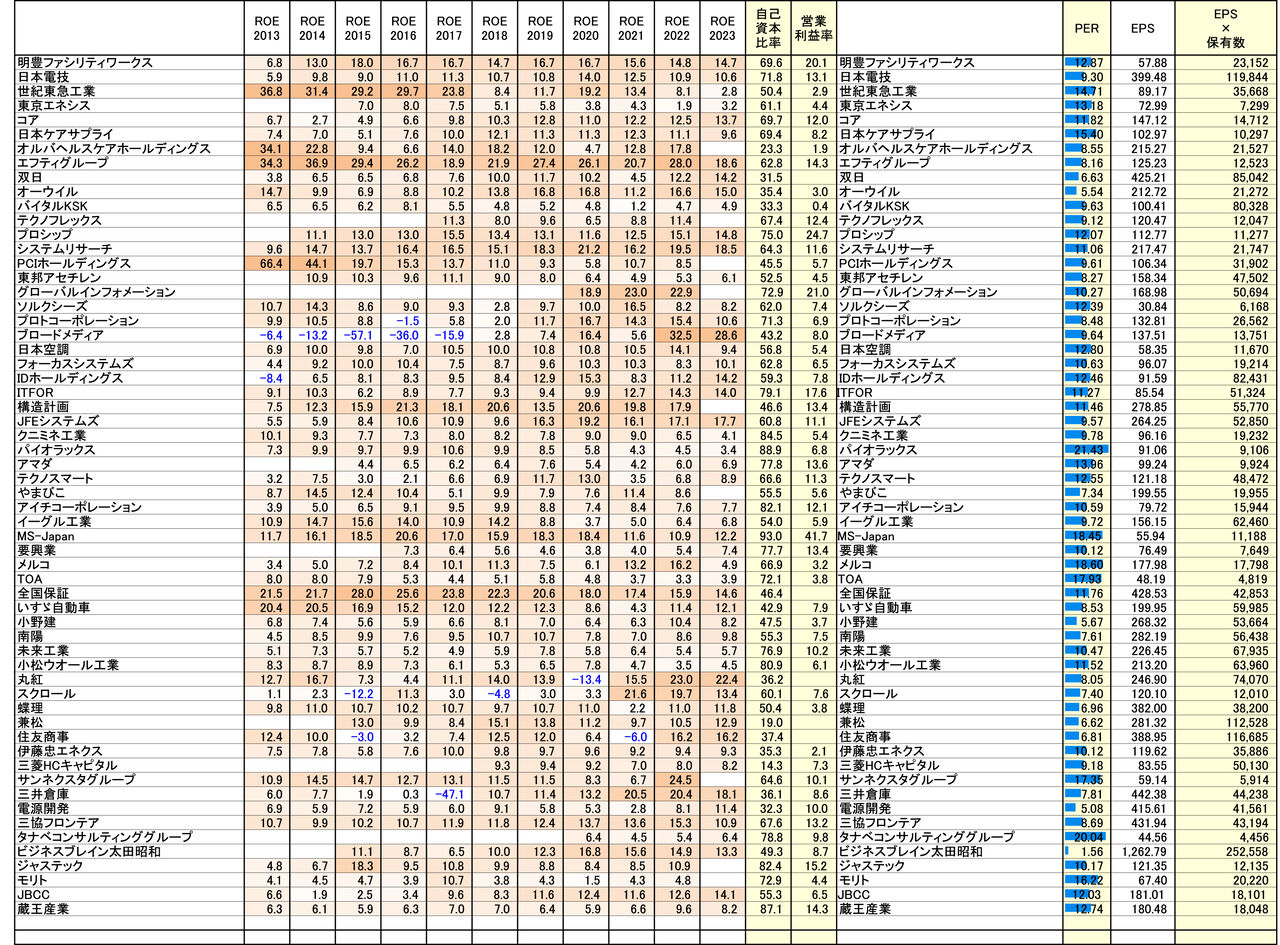Select 丸紅 ROE 2020 value -13.4
This screenshot has width=1280, height=945.
(587, 678)
